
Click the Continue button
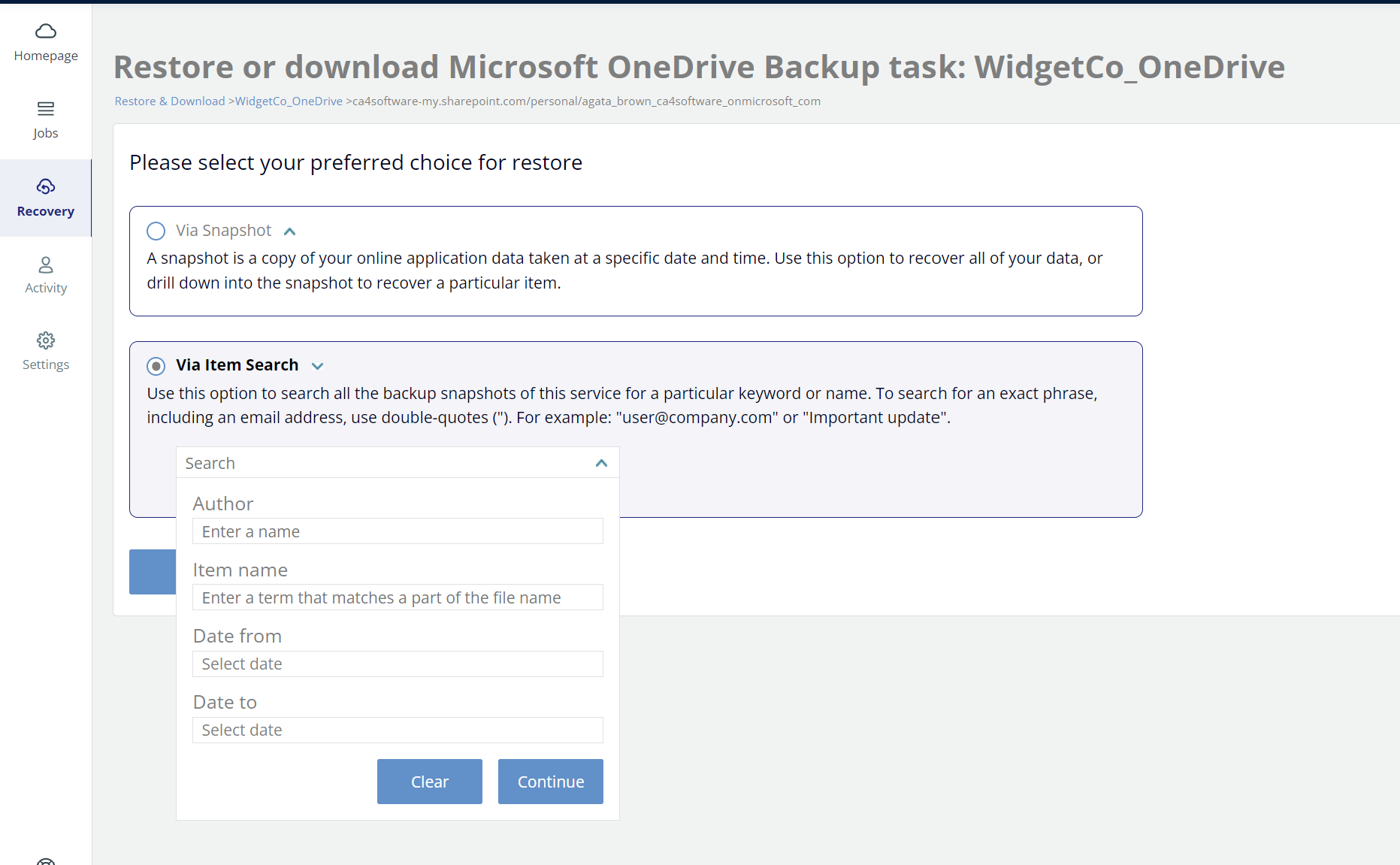click(551, 782)
